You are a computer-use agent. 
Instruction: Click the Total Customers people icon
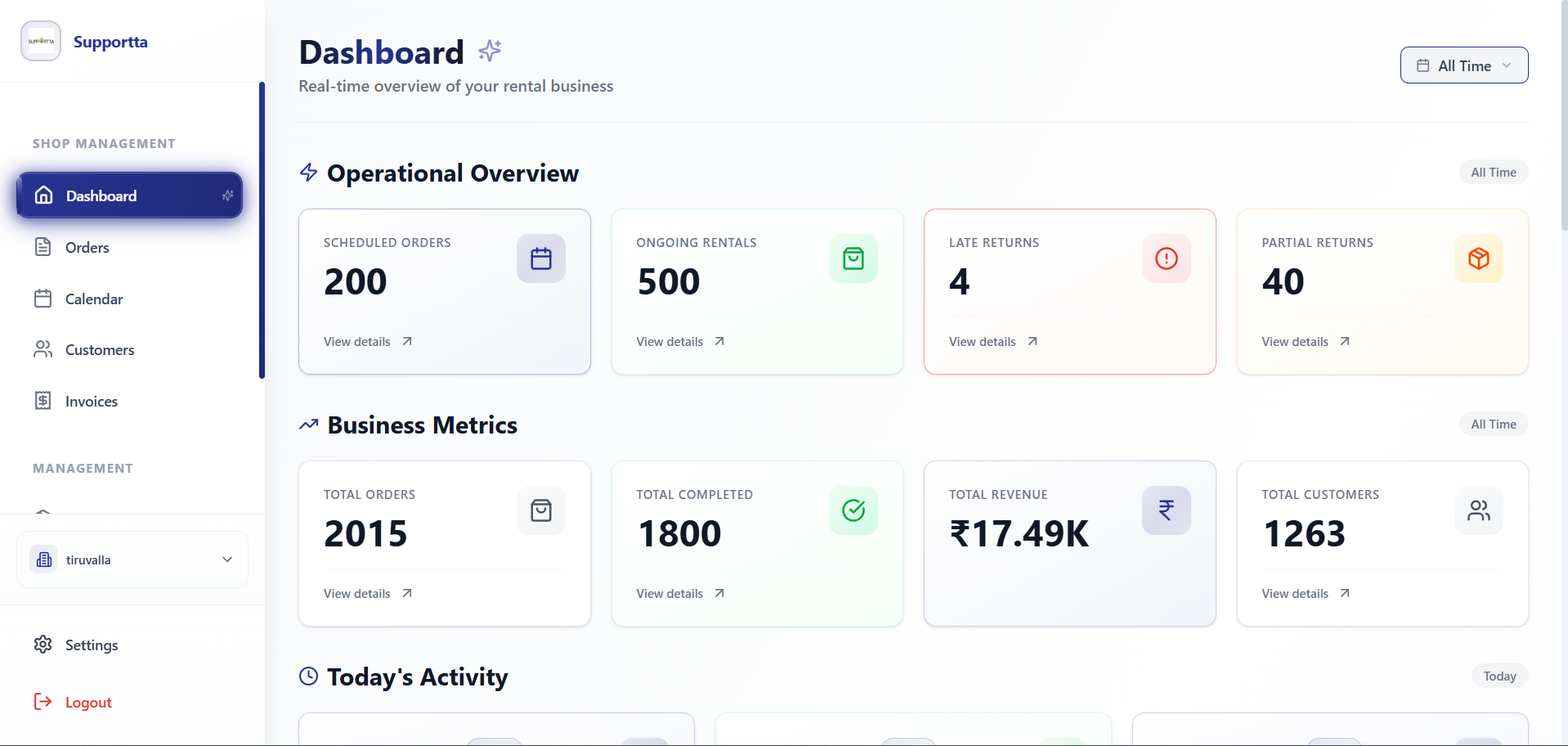pyautogui.click(x=1478, y=510)
